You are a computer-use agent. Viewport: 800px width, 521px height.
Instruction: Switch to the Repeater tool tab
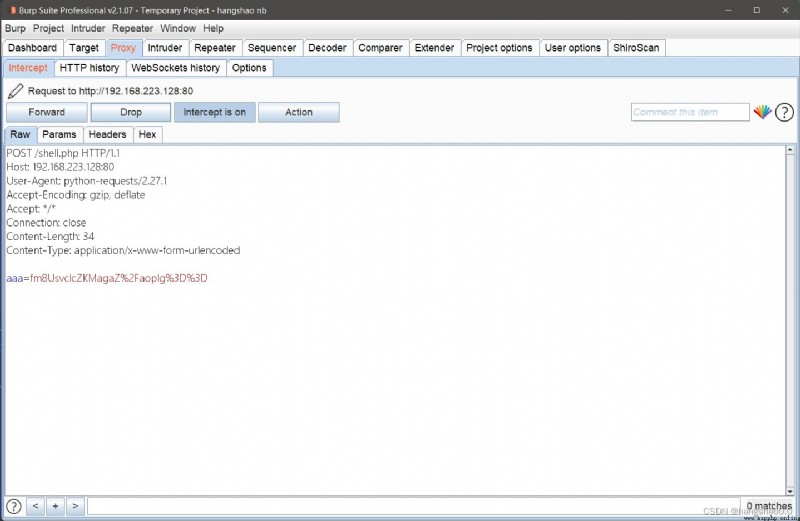tap(215, 48)
